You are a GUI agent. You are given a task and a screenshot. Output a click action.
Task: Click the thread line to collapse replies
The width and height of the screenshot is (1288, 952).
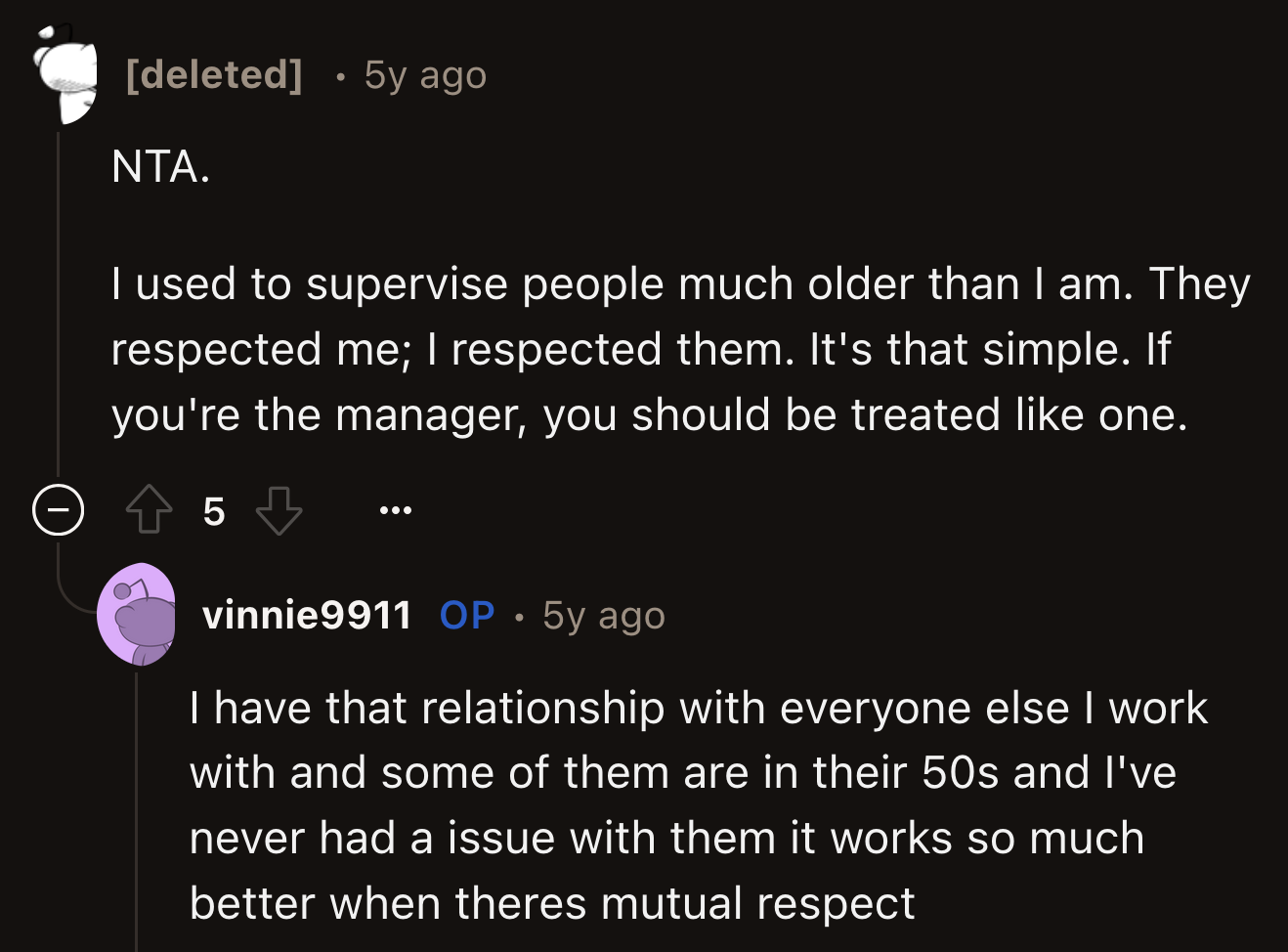[x=60, y=293]
